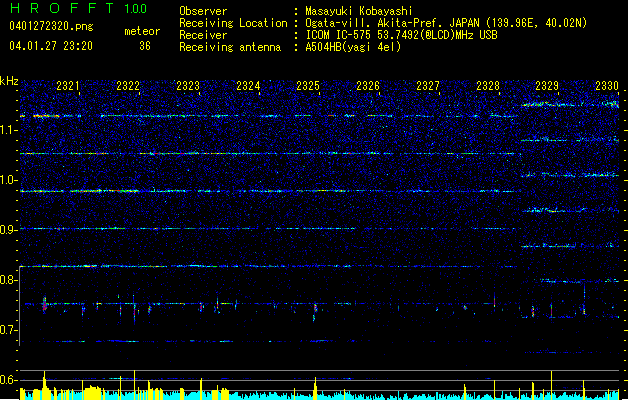Click the 0.9 kHz axis label
629x400 pixels.
tap(9, 230)
